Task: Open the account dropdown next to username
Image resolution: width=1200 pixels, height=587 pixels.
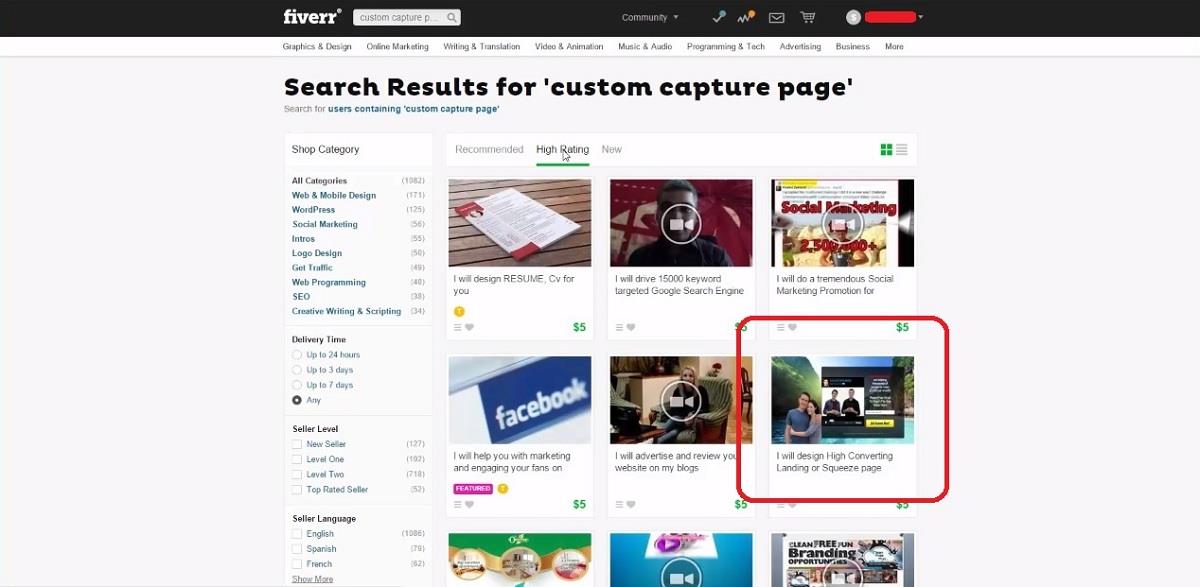Action: click(x=922, y=16)
